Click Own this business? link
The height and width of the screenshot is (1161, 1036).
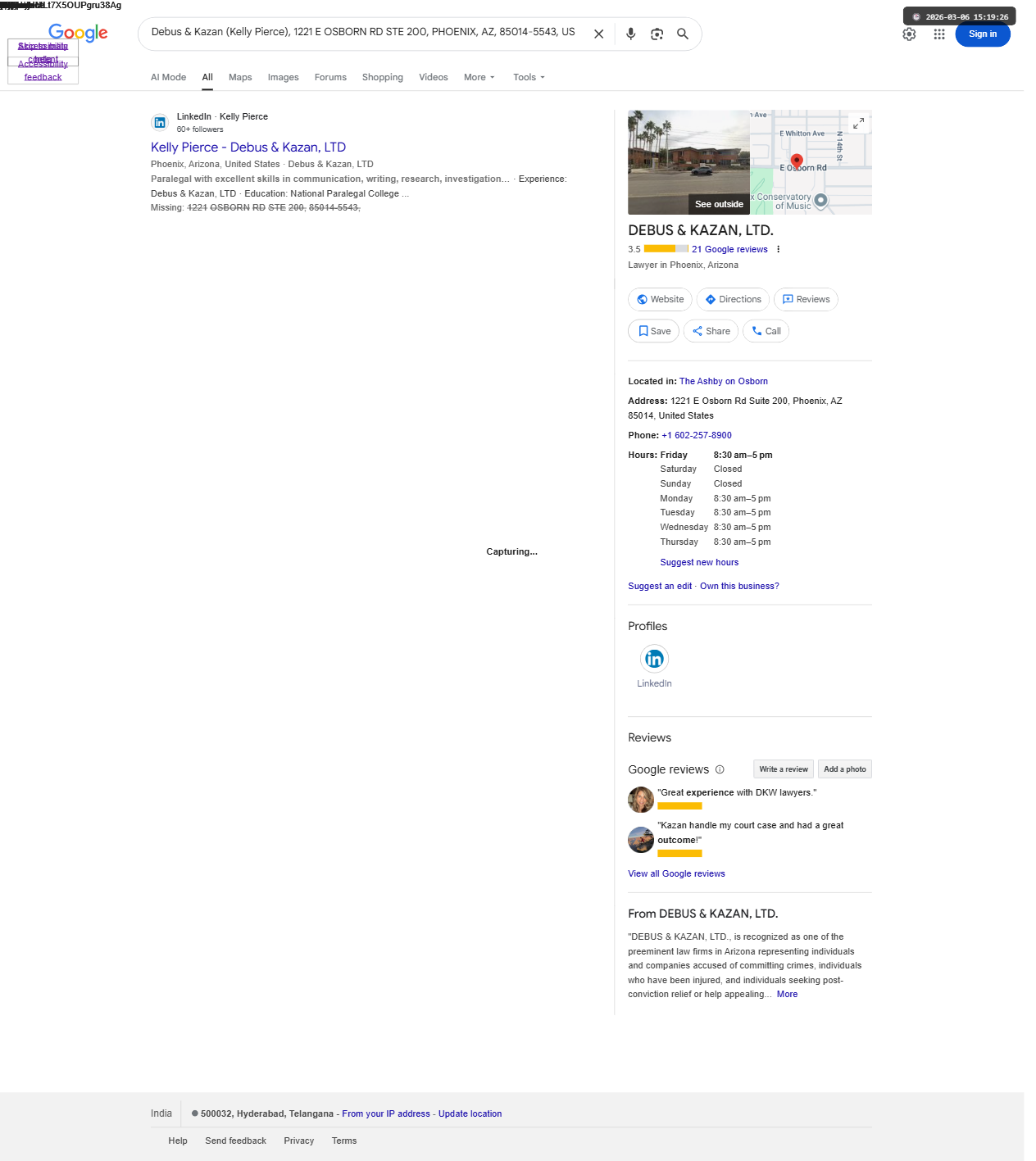point(739,586)
